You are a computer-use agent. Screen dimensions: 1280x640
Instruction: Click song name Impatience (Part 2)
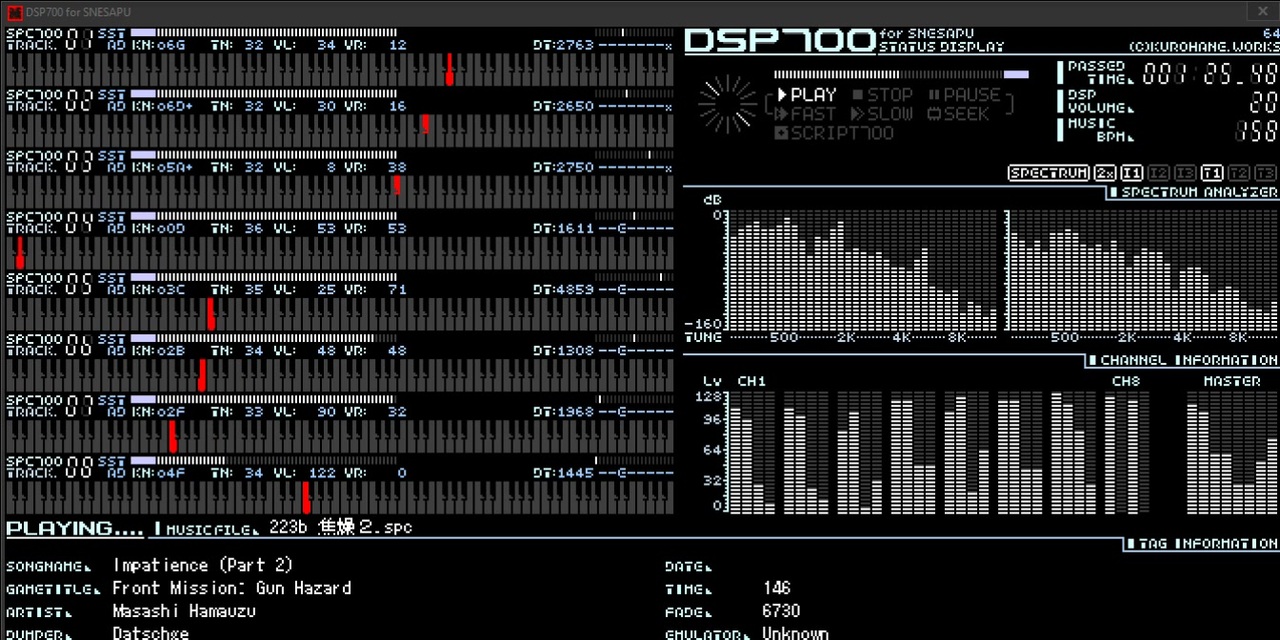click(x=202, y=566)
